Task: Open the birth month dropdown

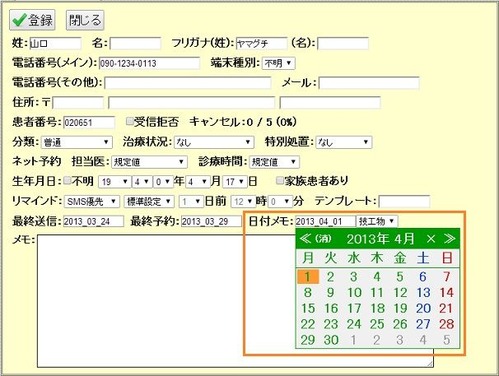Action: coord(198,182)
